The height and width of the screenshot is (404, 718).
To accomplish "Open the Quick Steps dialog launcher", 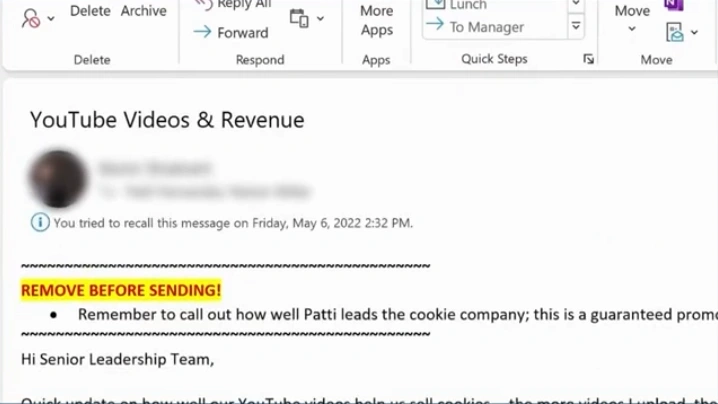I will [589, 60].
